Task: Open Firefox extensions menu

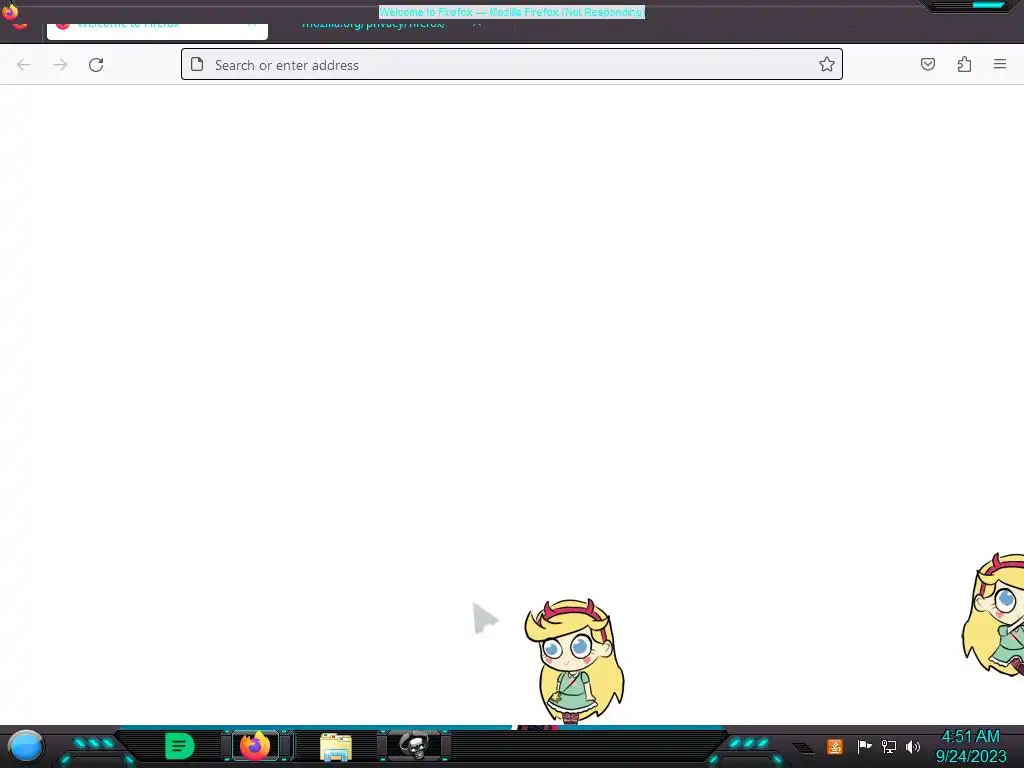Action: click(x=965, y=64)
